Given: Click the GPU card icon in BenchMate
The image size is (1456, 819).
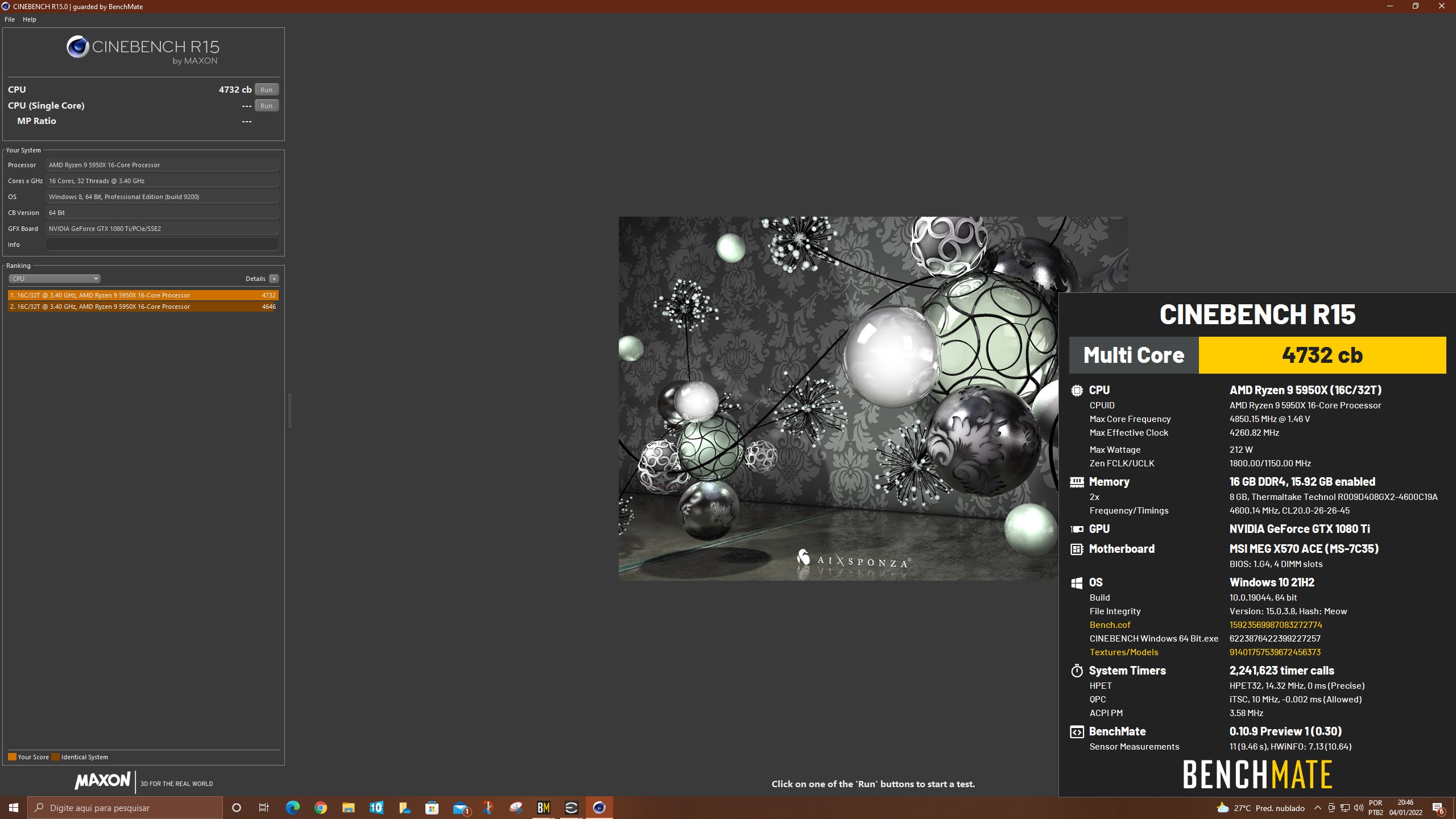Looking at the screenshot, I should pyautogui.click(x=1077, y=530).
